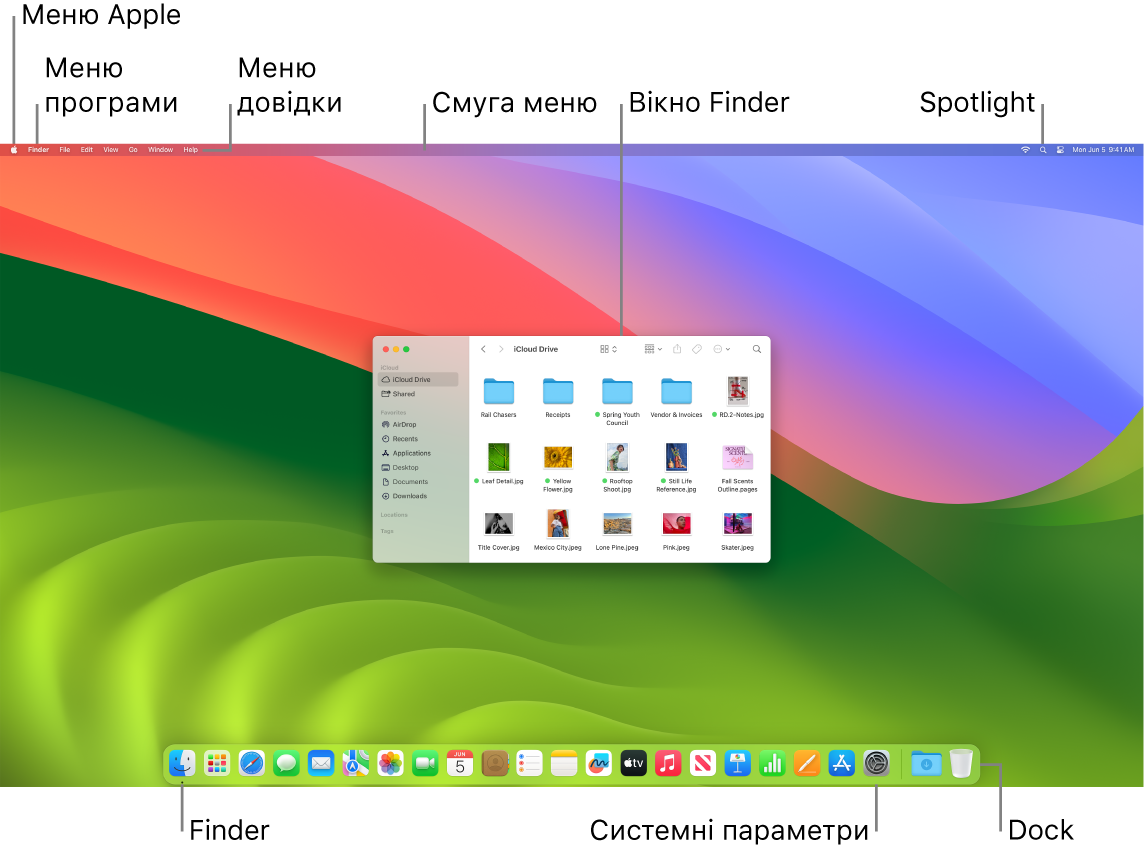Click the Share icon in Finder toolbar
The width and height of the screenshot is (1146, 851).
click(677, 349)
